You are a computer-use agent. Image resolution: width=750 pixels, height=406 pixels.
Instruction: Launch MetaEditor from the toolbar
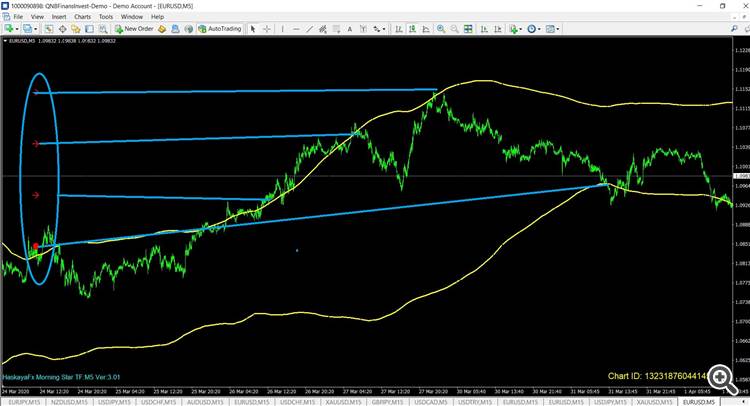tap(162, 29)
